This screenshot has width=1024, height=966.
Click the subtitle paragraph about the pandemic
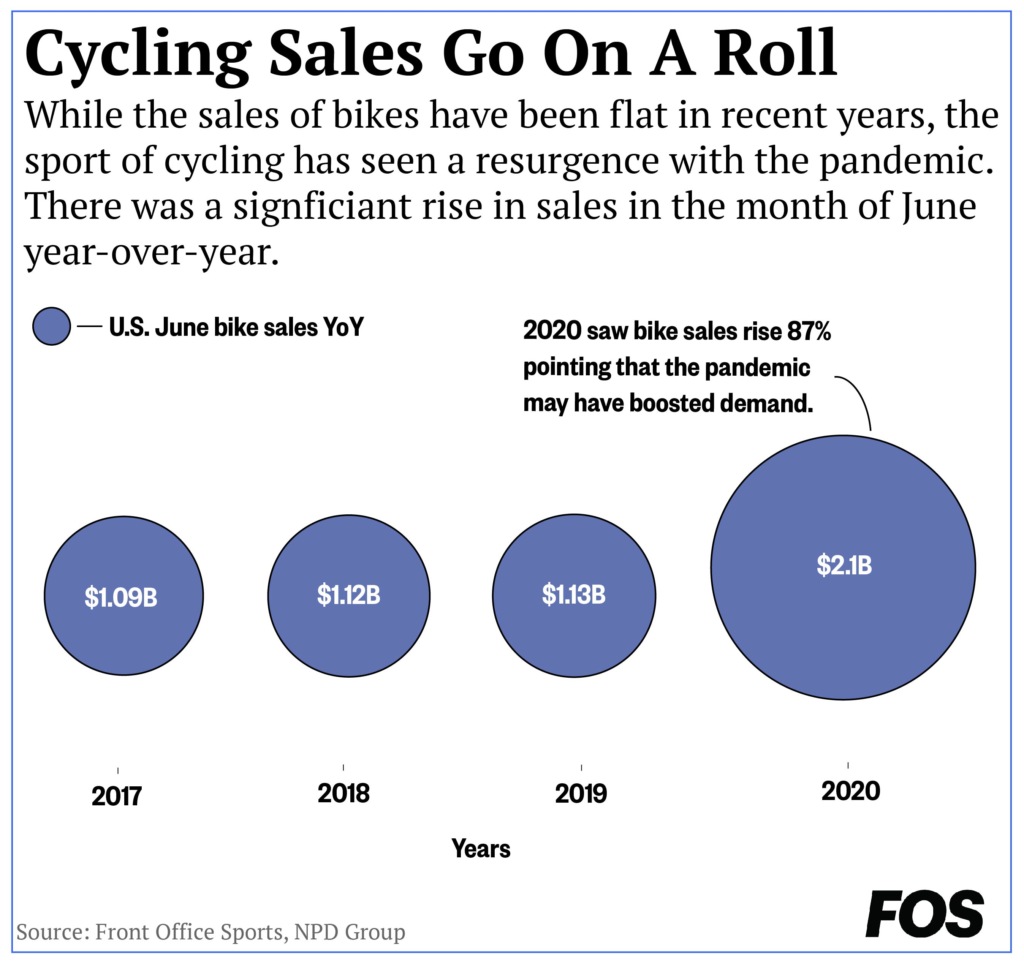511,184
